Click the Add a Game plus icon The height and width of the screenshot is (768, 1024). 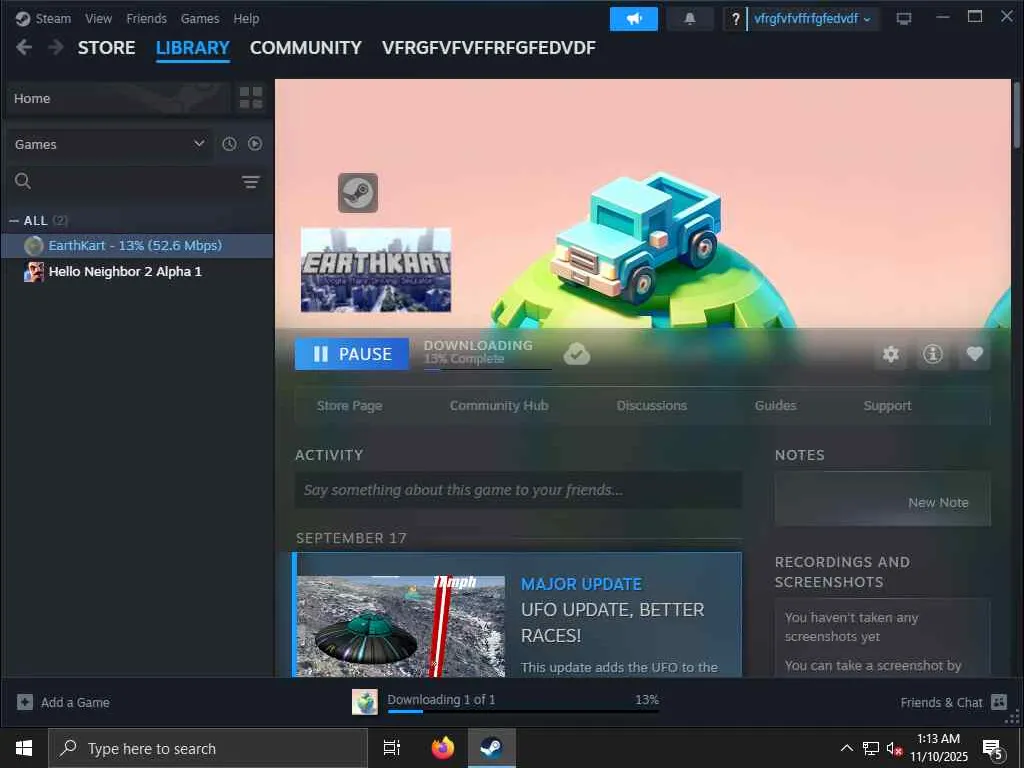click(25, 702)
